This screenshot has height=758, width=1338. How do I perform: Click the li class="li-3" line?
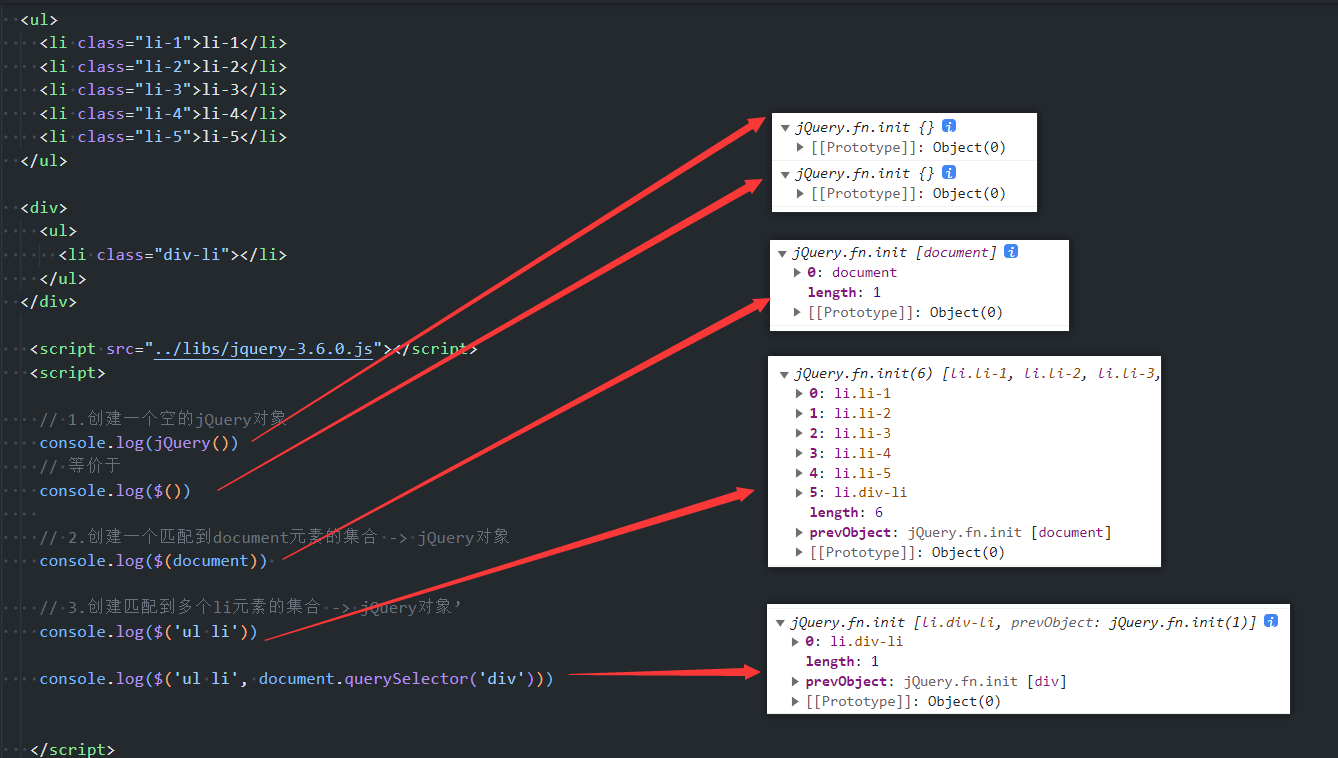(x=163, y=90)
